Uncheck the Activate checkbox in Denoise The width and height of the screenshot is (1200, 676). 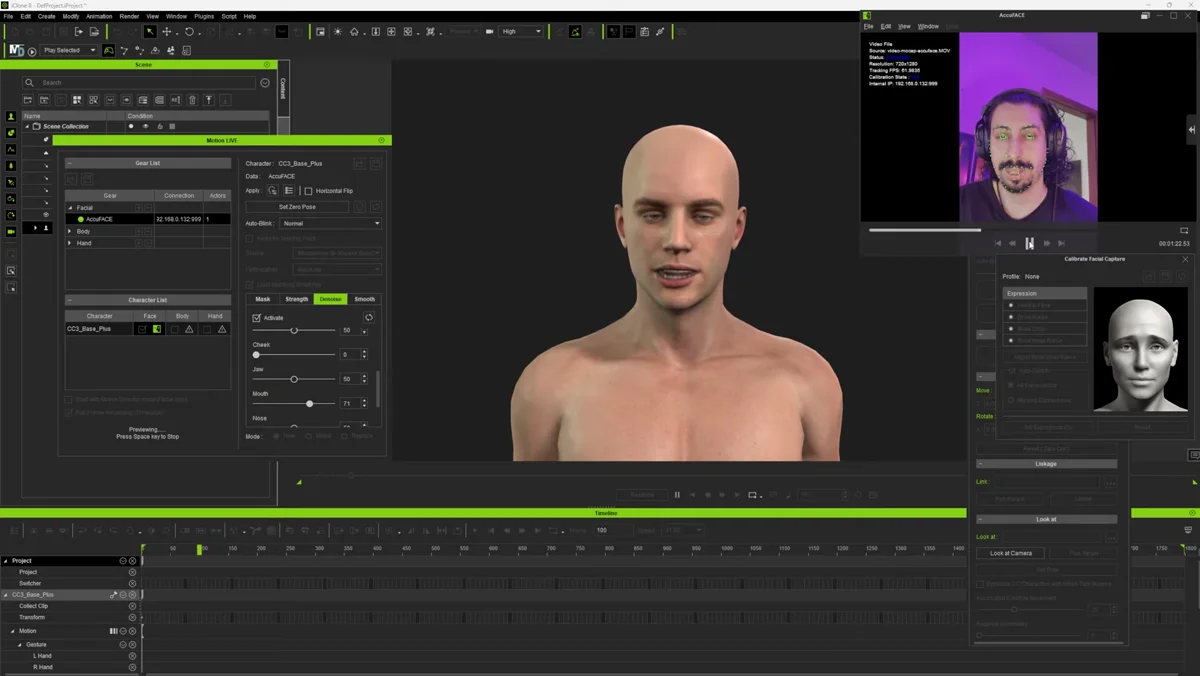click(x=257, y=318)
